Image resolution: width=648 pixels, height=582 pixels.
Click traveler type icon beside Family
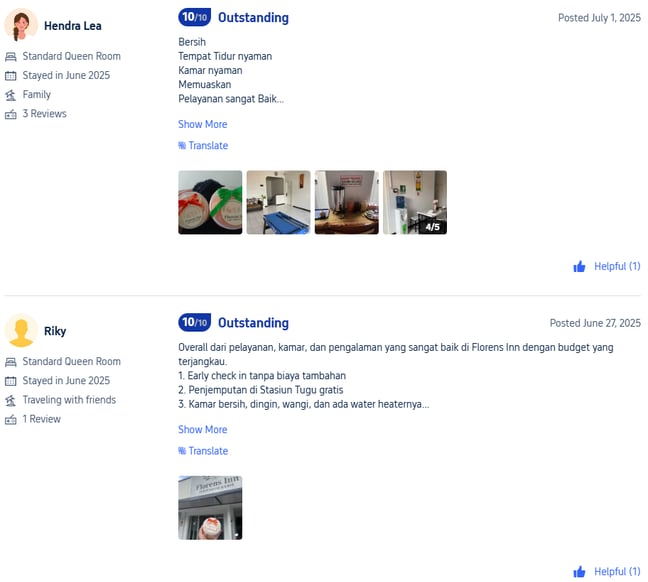pyautogui.click(x=11, y=95)
